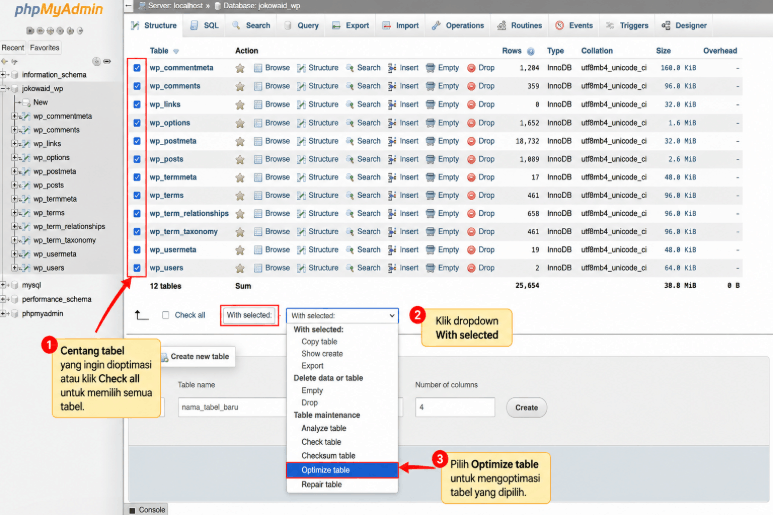773x515 pixels.
Task: Tick the Check all checkbox
Action: [x=166, y=315]
